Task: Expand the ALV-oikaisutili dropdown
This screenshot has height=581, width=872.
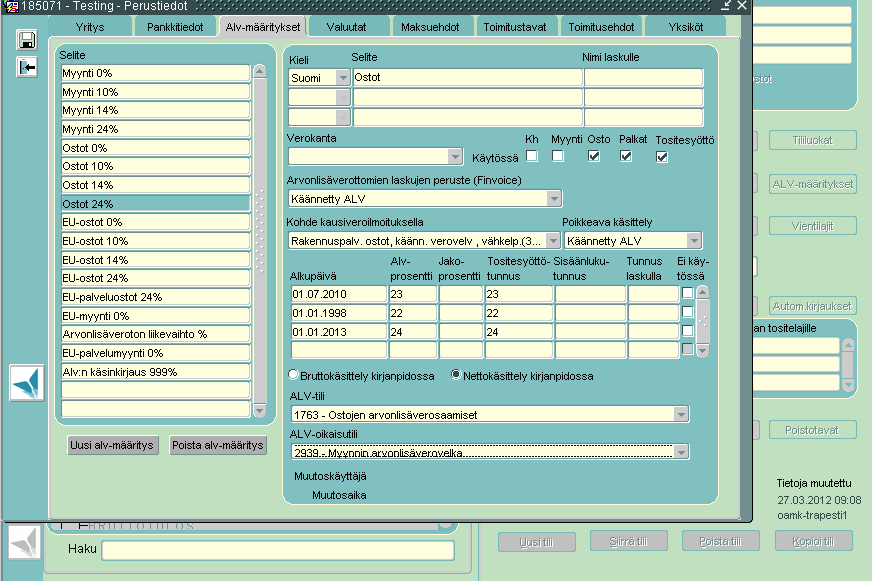Action: 681,452
